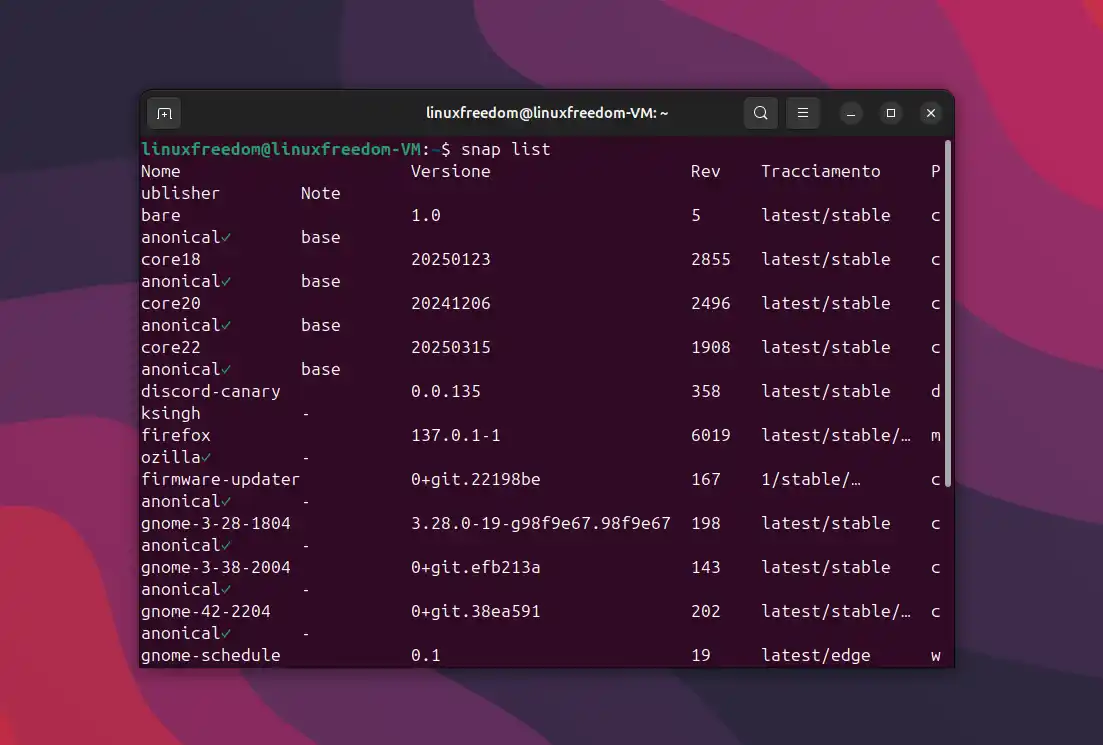Open a new terminal tab

(164, 113)
